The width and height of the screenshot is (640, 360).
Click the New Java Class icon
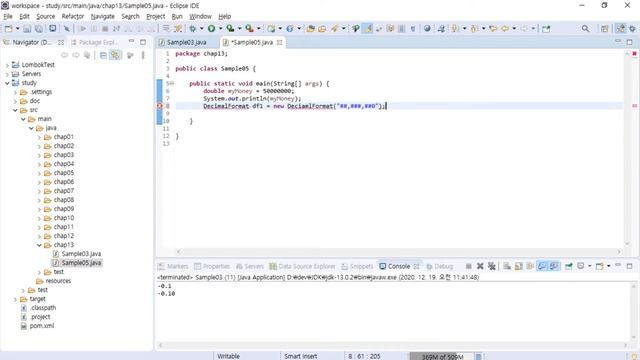point(290,29)
